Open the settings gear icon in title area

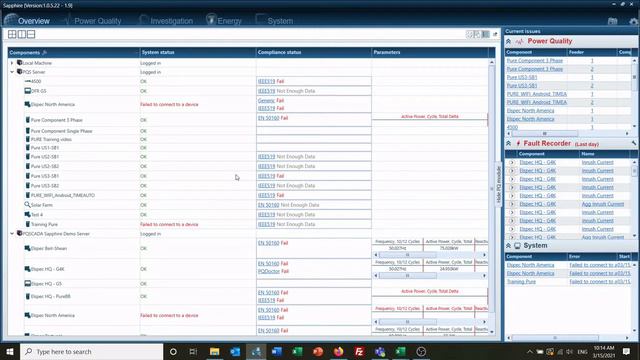tap(633, 21)
